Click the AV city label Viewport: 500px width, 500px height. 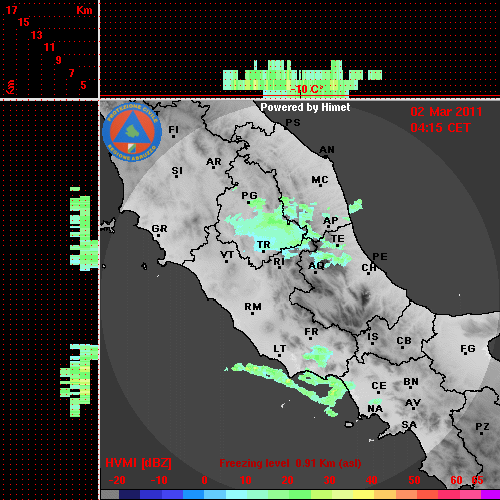413,403
